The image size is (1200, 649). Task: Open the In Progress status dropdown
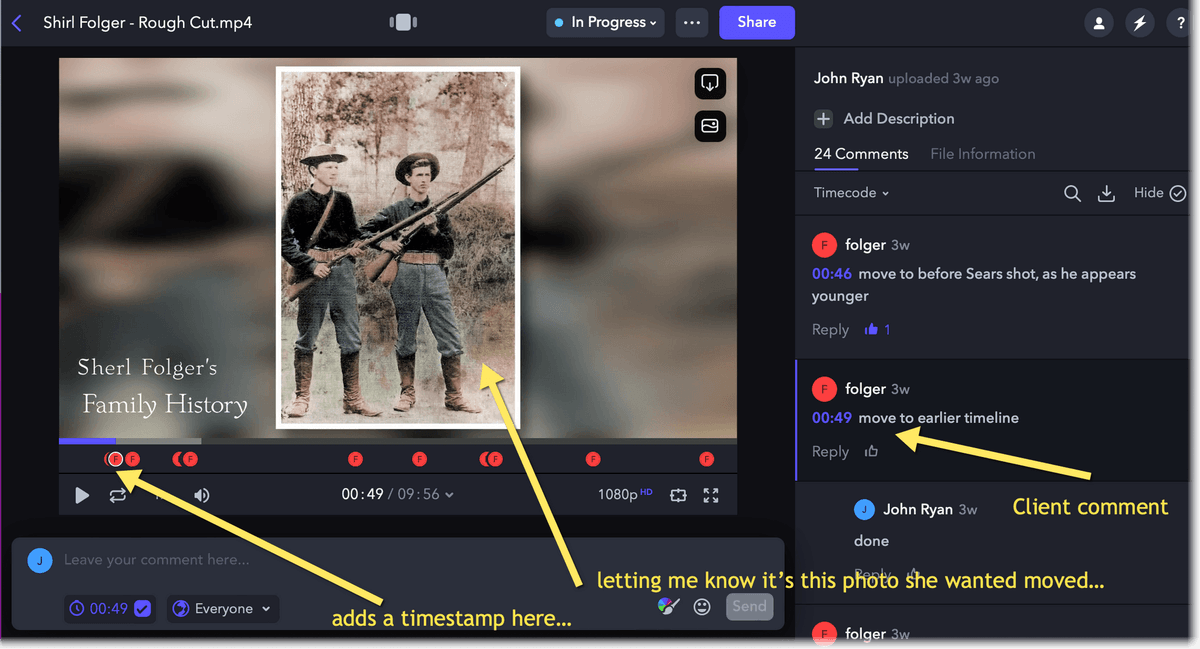click(605, 22)
